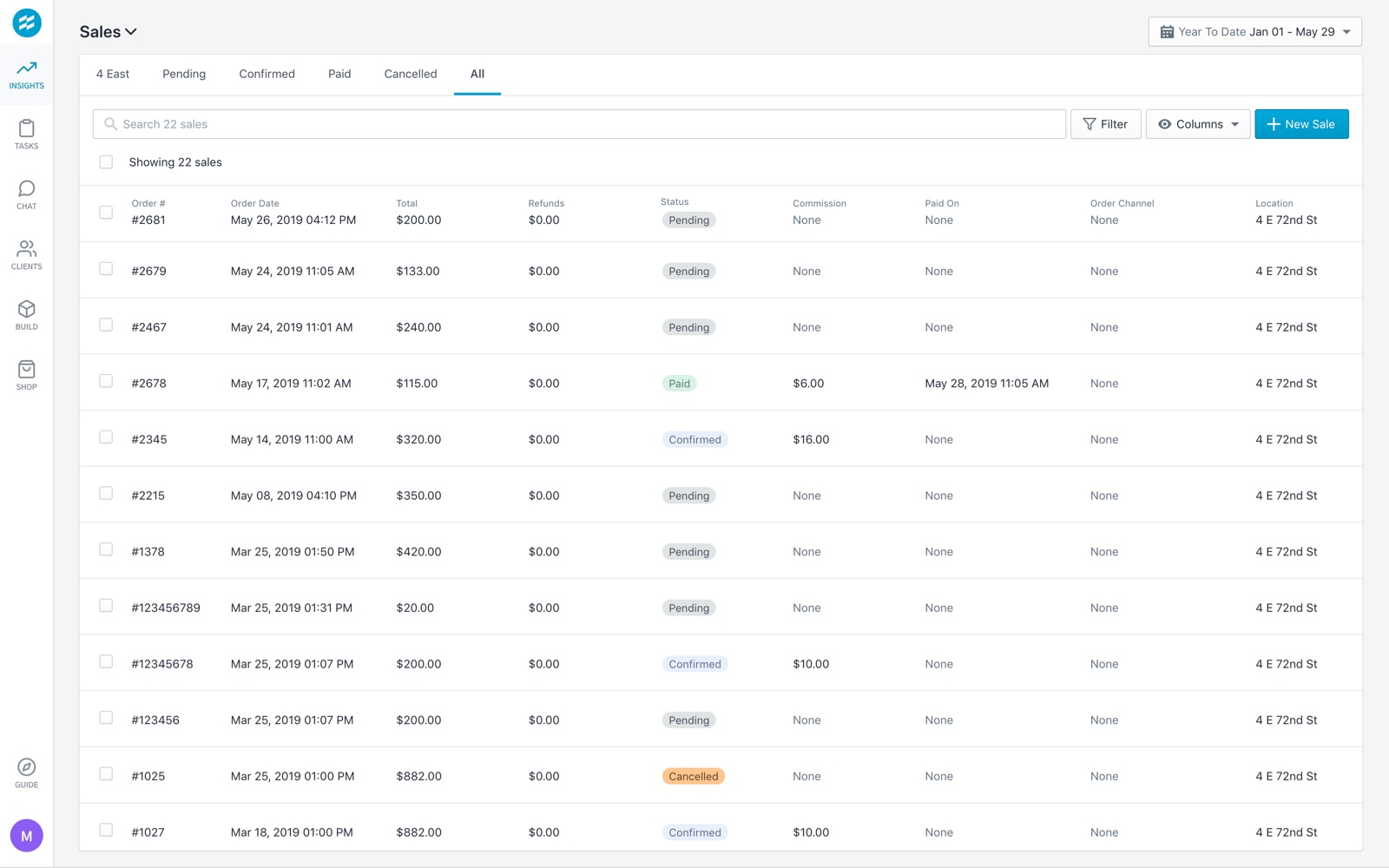Screen dimensions: 1389x868
Task: Click the Paid On column header
Action: 942,204
